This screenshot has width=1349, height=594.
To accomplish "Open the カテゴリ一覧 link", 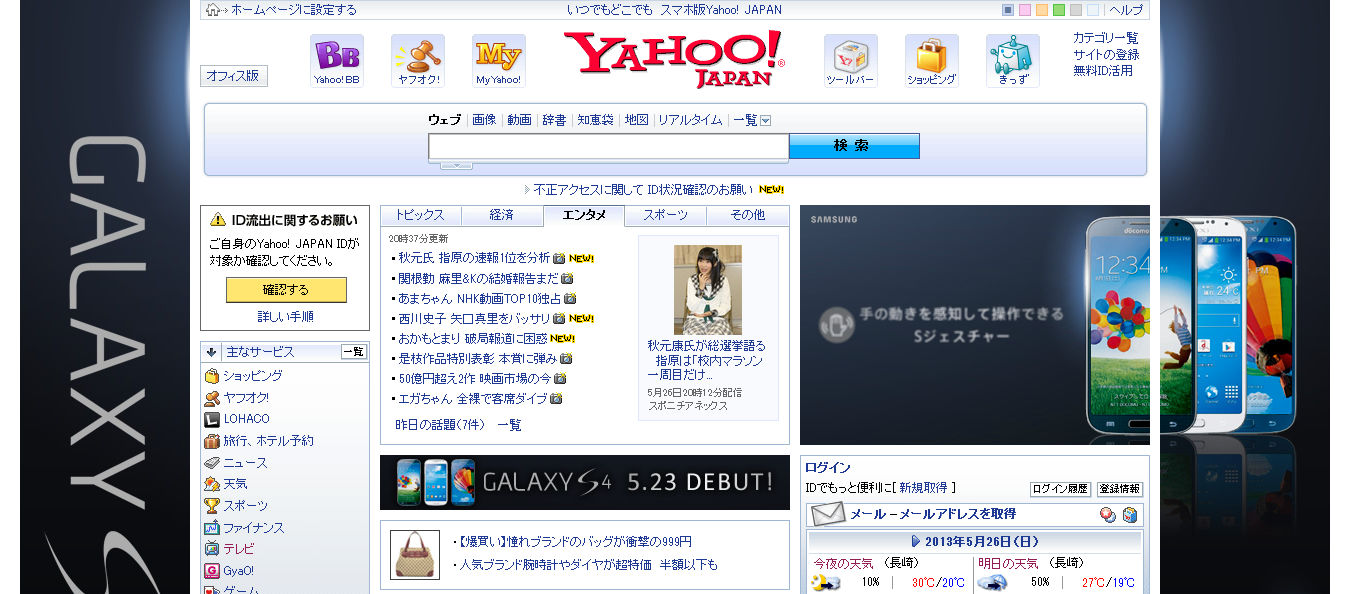I will pos(1106,38).
